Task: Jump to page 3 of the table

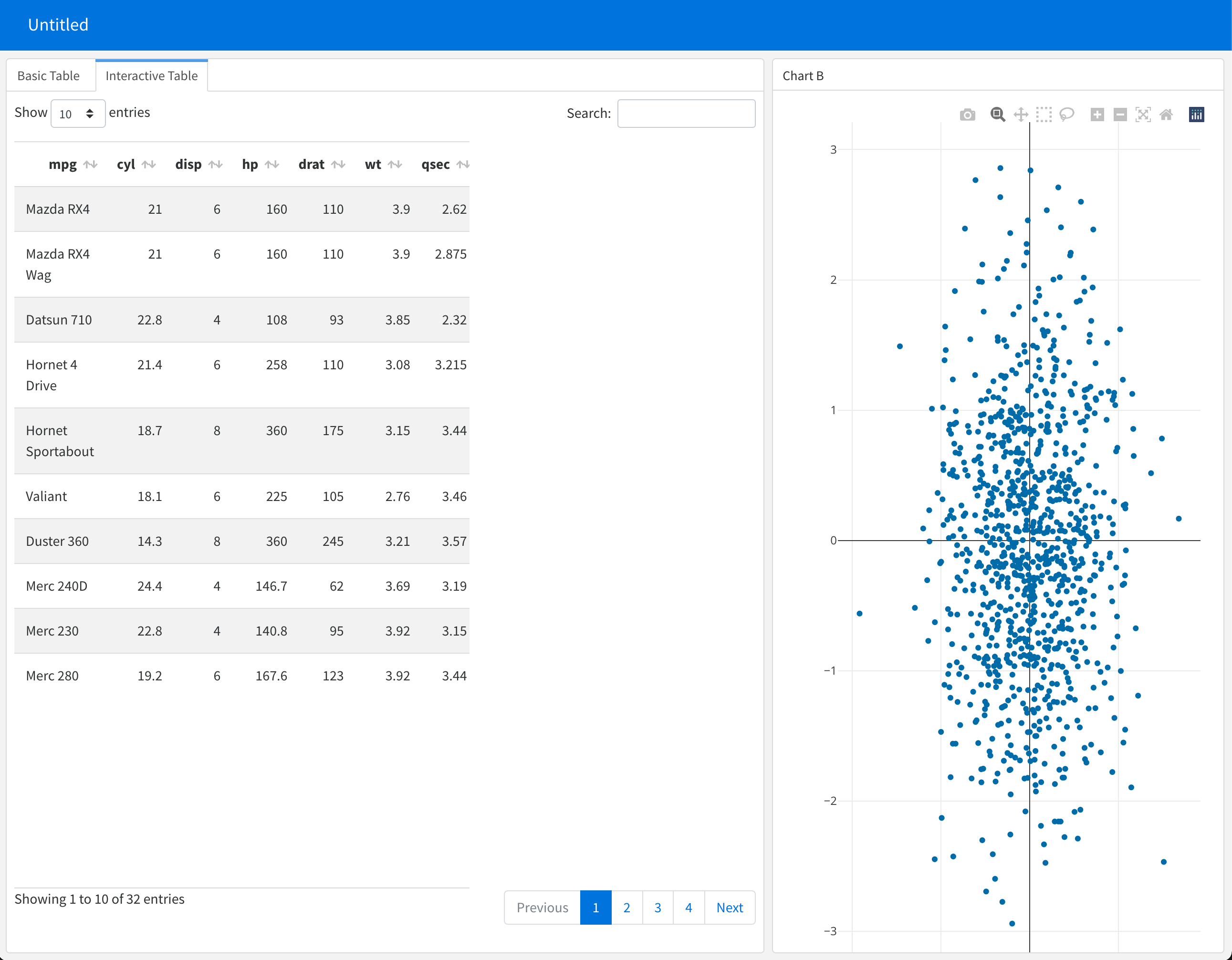Action: pos(657,908)
